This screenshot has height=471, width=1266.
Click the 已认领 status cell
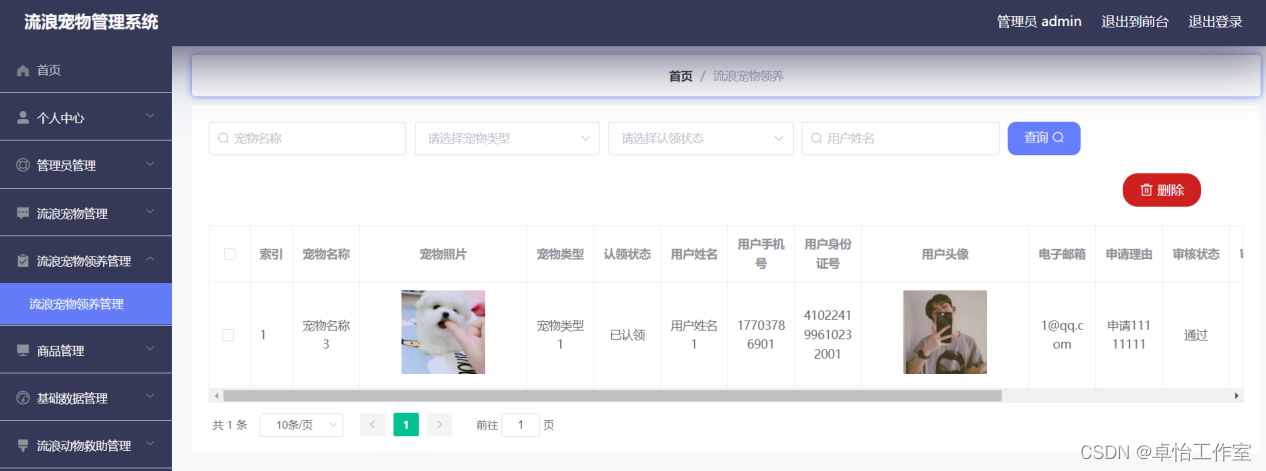coord(627,335)
